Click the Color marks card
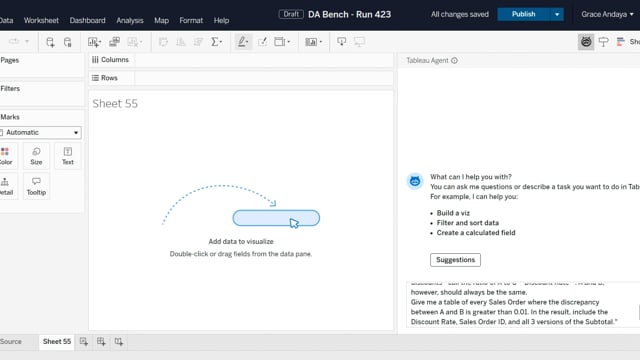The width and height of the screenshot is (640, 360). pos(6,156)
